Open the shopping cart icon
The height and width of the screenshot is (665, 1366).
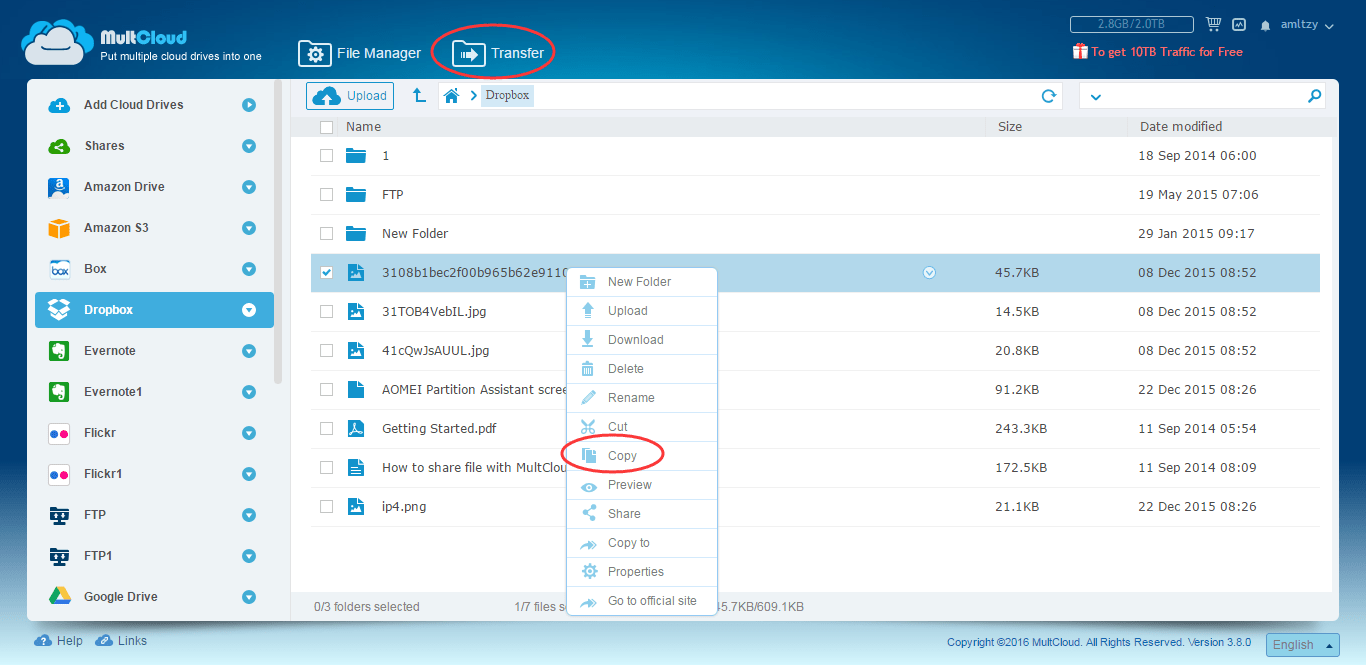point(1214,24)
